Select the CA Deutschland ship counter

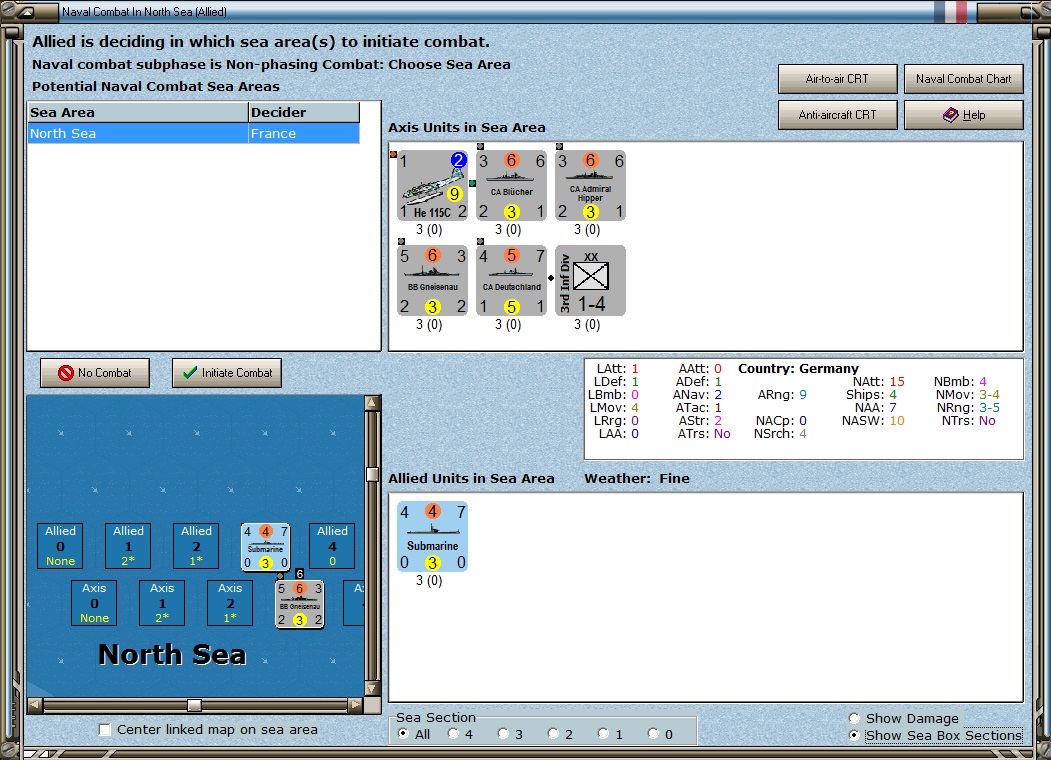[x=511, y=280]
